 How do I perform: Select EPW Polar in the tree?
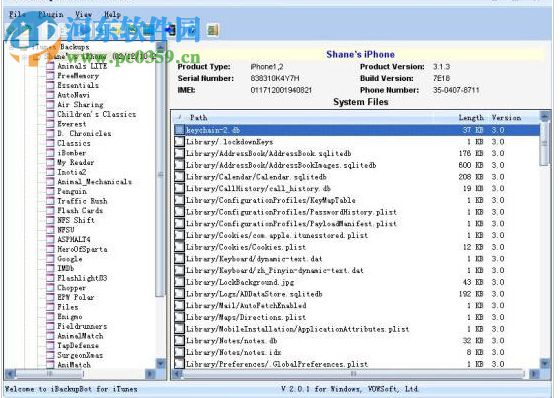[x=76, y=297]
